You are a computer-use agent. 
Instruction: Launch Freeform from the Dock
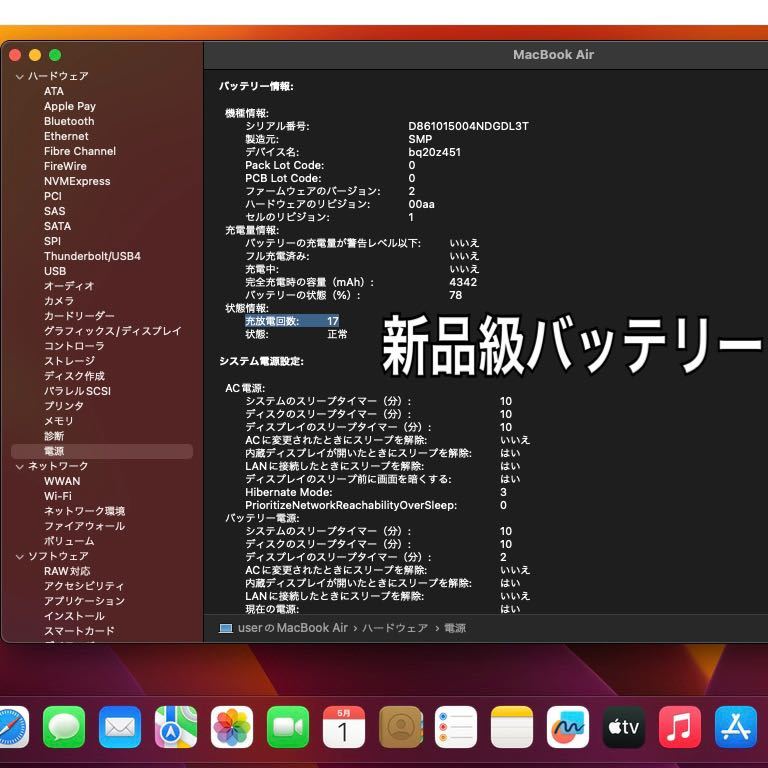pyautogui.click(x=568, y=727)
